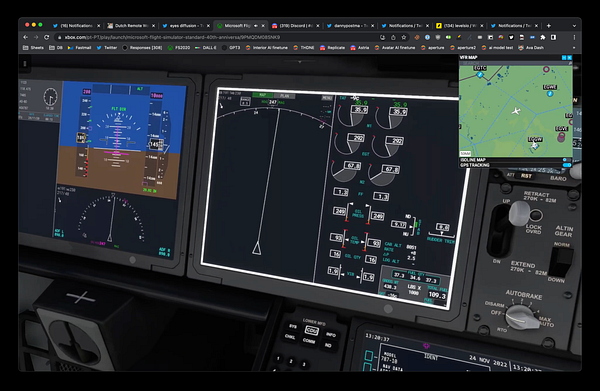This screenshot has width=600, height=391.
Task: Toggle the Isoline Map switch
Action: pos(567,160)
